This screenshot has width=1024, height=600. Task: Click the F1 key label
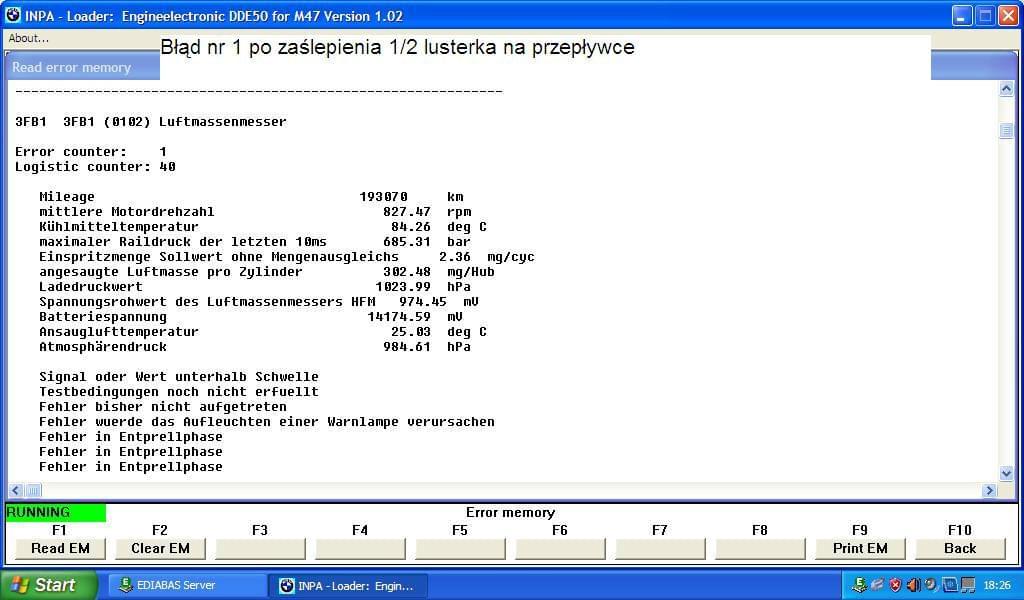pyautogui.click(x=59, y=530)
